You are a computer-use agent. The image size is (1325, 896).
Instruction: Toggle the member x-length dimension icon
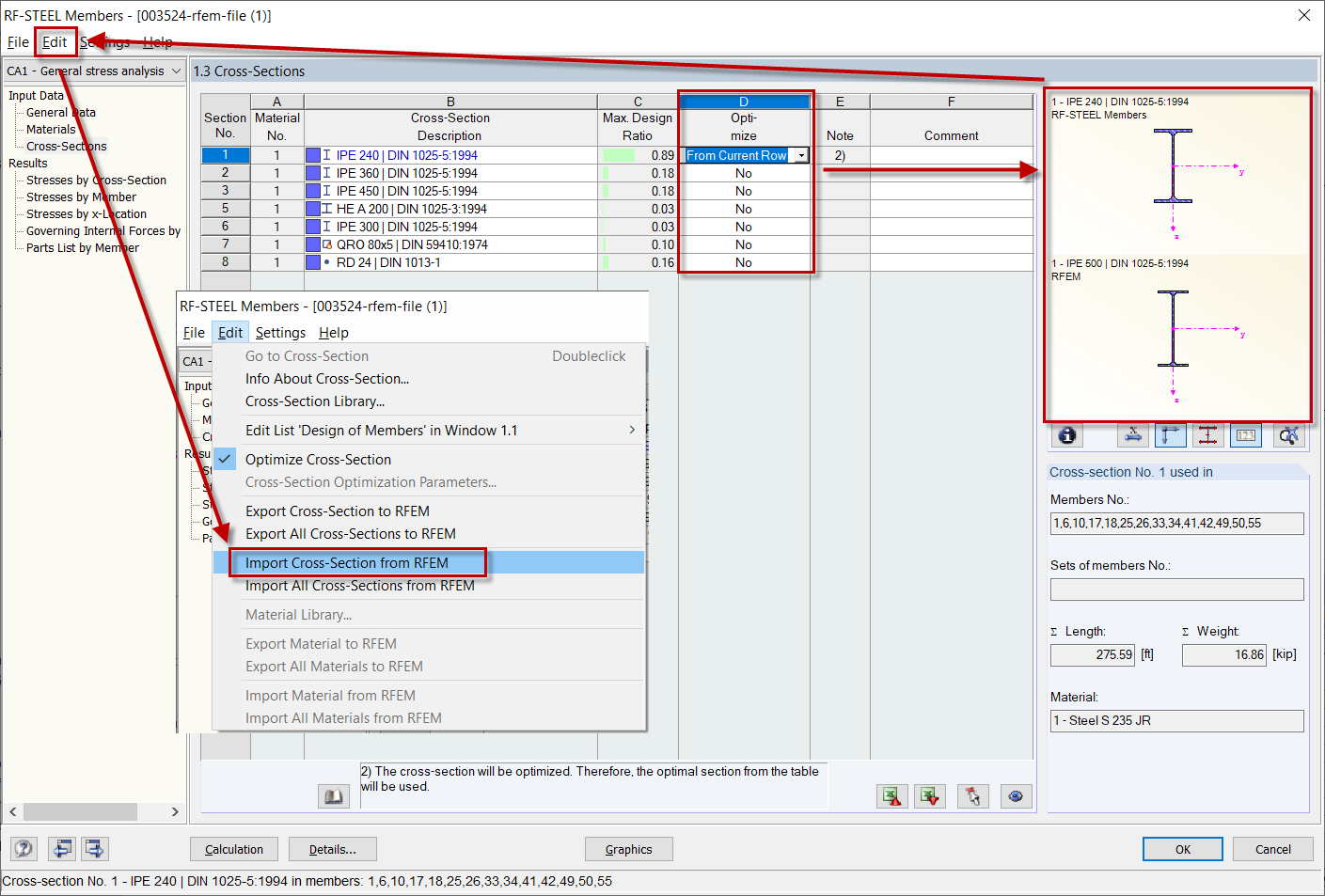[x=1133, y=435]
